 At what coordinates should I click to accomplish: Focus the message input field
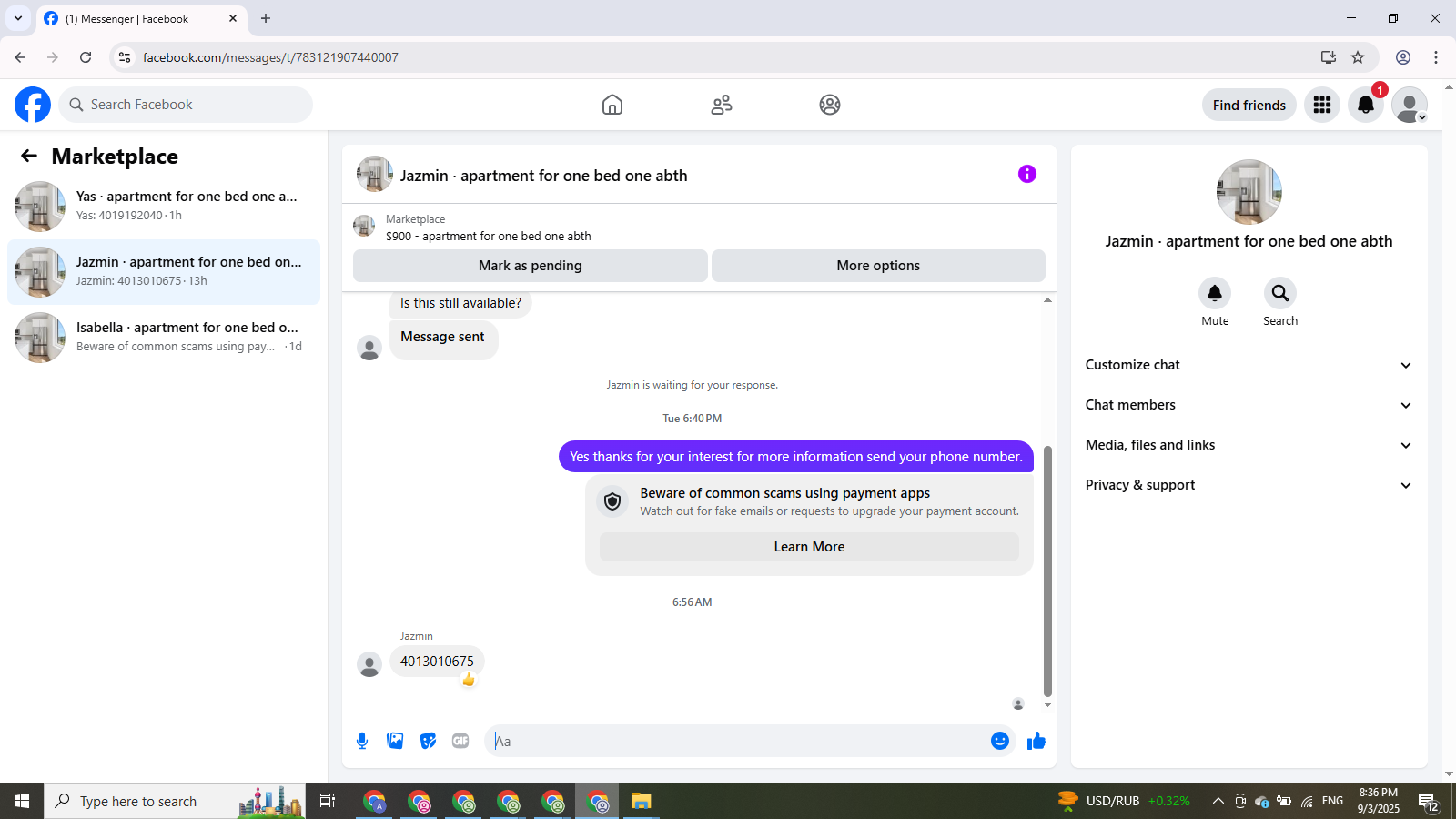pyautogui.click(x=739, y=741)
